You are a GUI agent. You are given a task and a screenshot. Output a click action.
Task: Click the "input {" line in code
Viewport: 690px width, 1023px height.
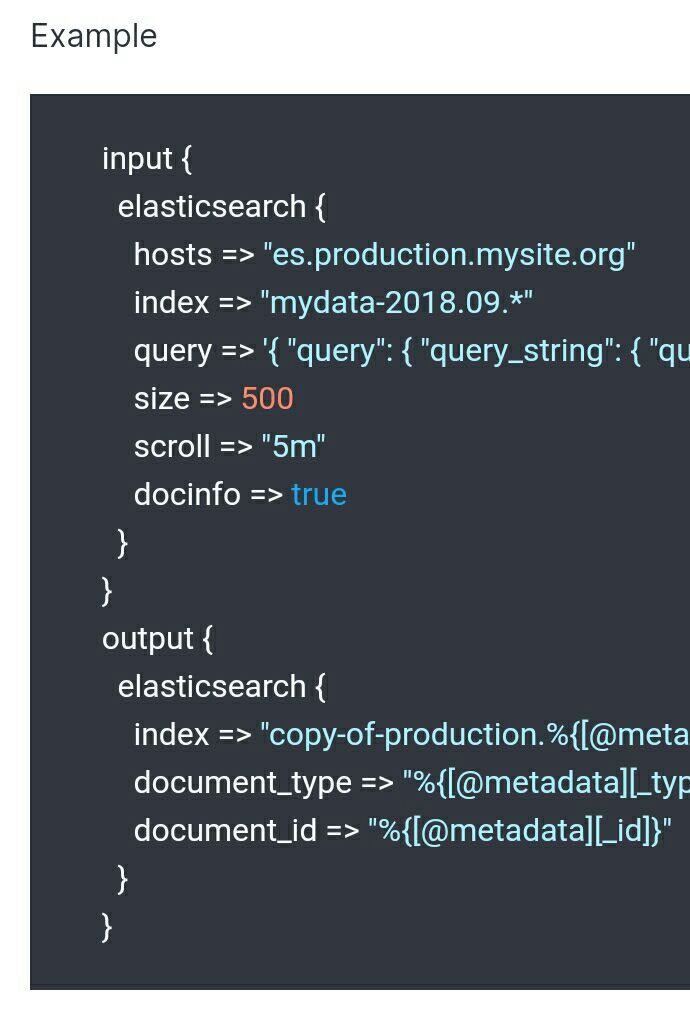[x=147, y=159]
